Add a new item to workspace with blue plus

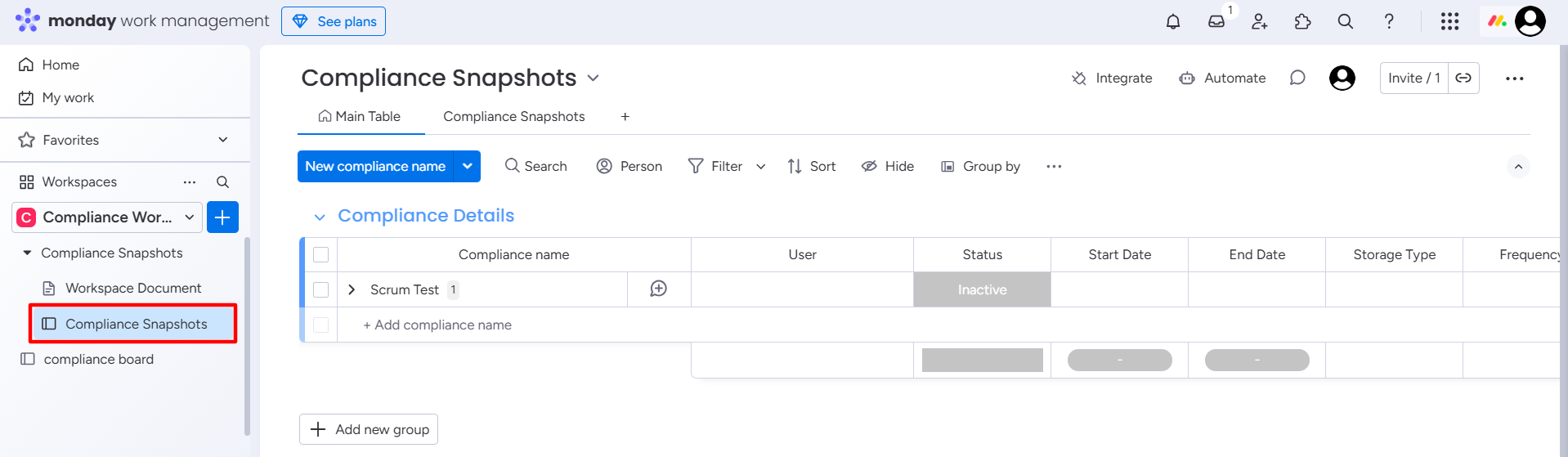point(222,217)
